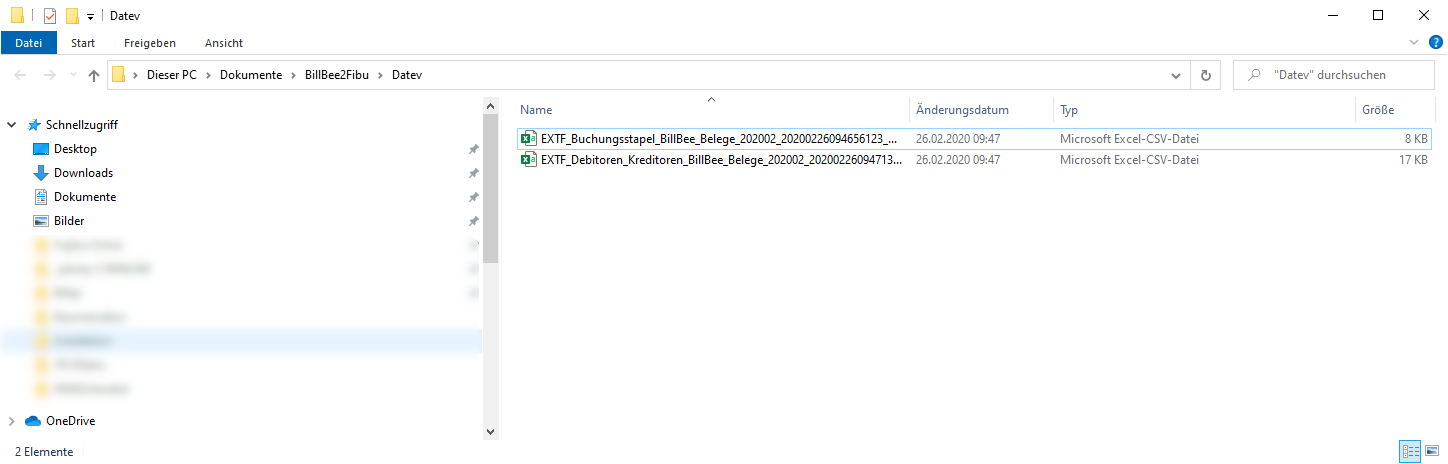Refresh the current folder view
Screen dimensions: 1448x464
click(x=1206, y=75)
